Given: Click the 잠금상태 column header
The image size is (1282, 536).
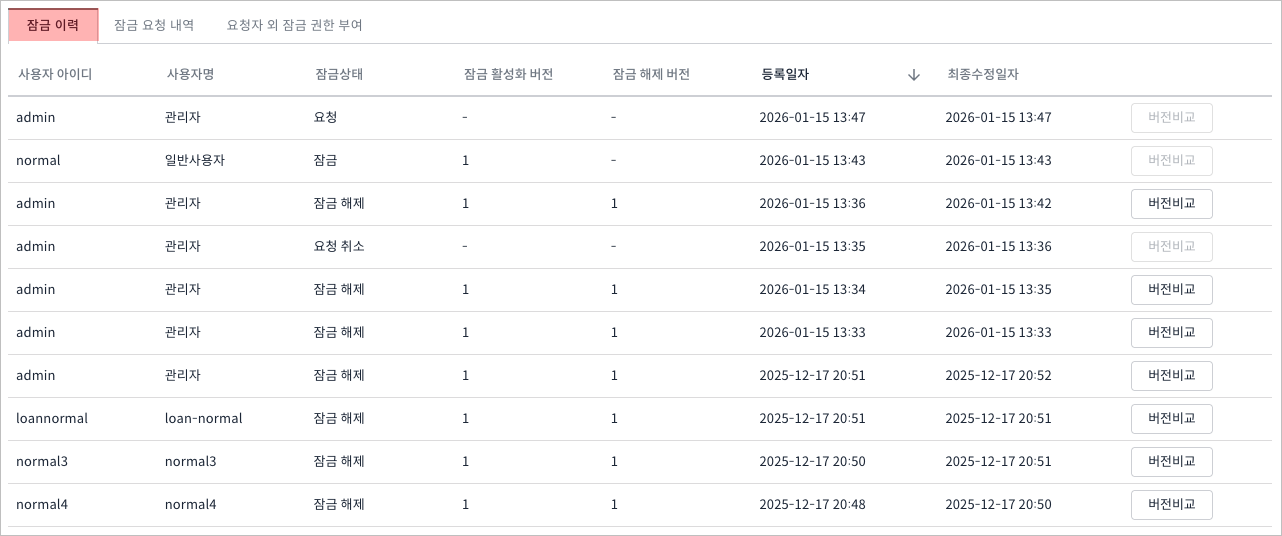Looking at the screenshot, I should click(339, 75).
